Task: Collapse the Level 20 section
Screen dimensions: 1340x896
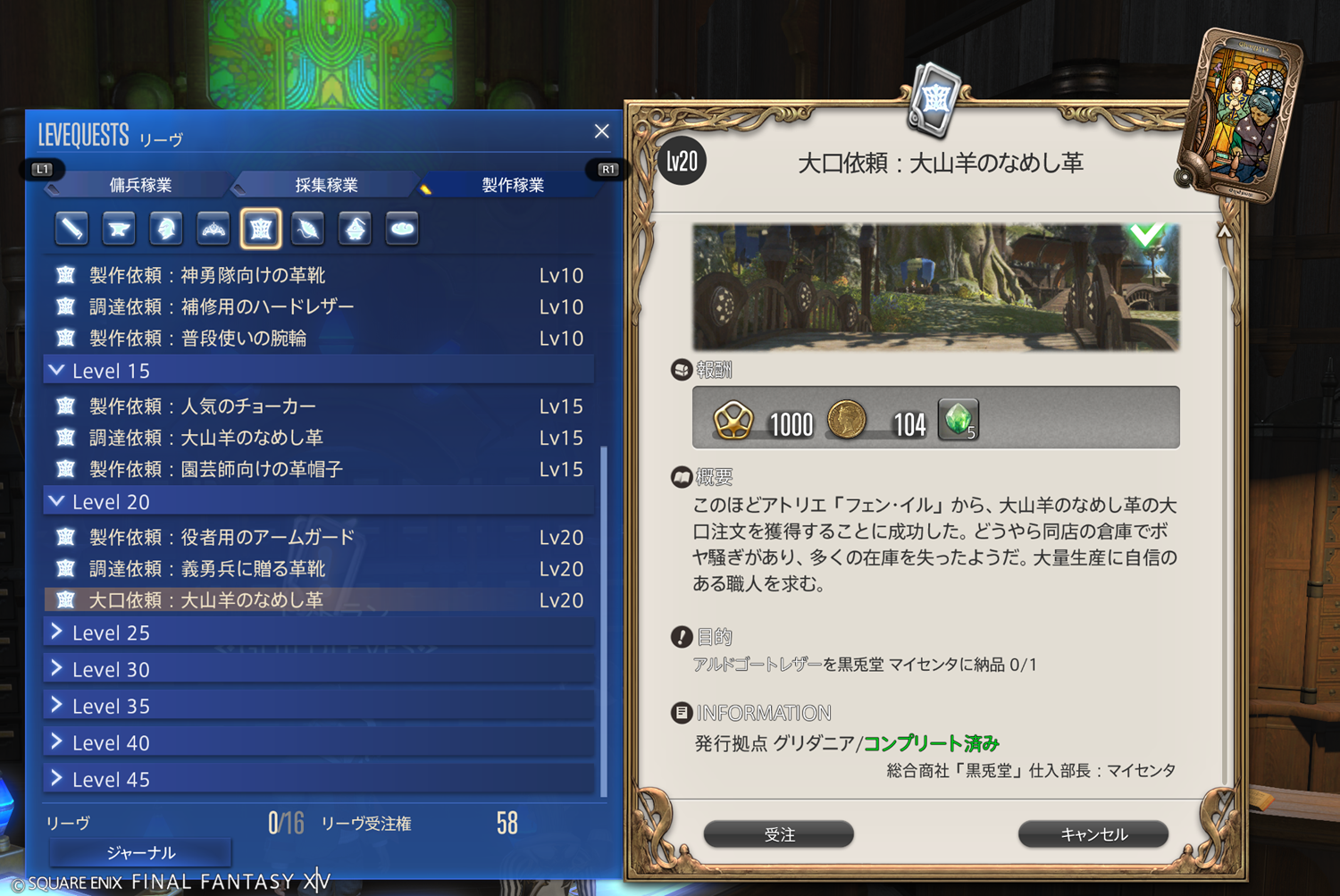Action: [x=318, y=501]
